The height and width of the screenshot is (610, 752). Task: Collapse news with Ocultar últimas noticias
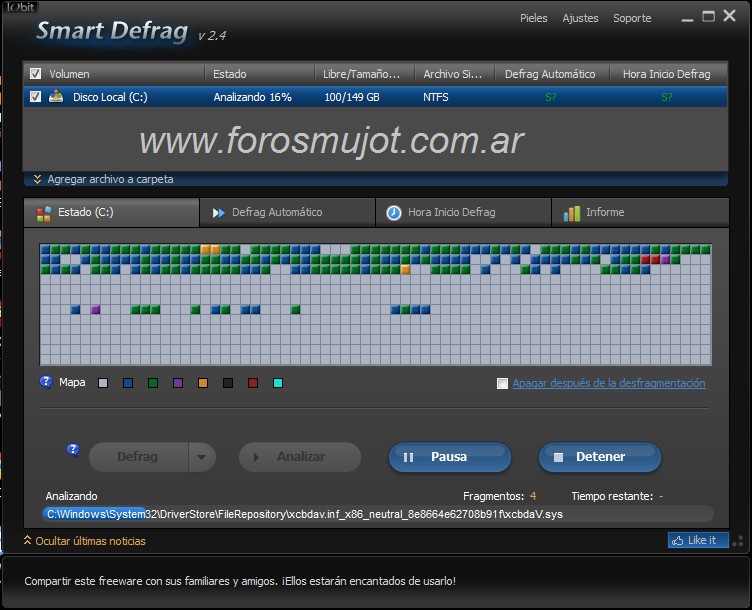[x=84, y=541]
